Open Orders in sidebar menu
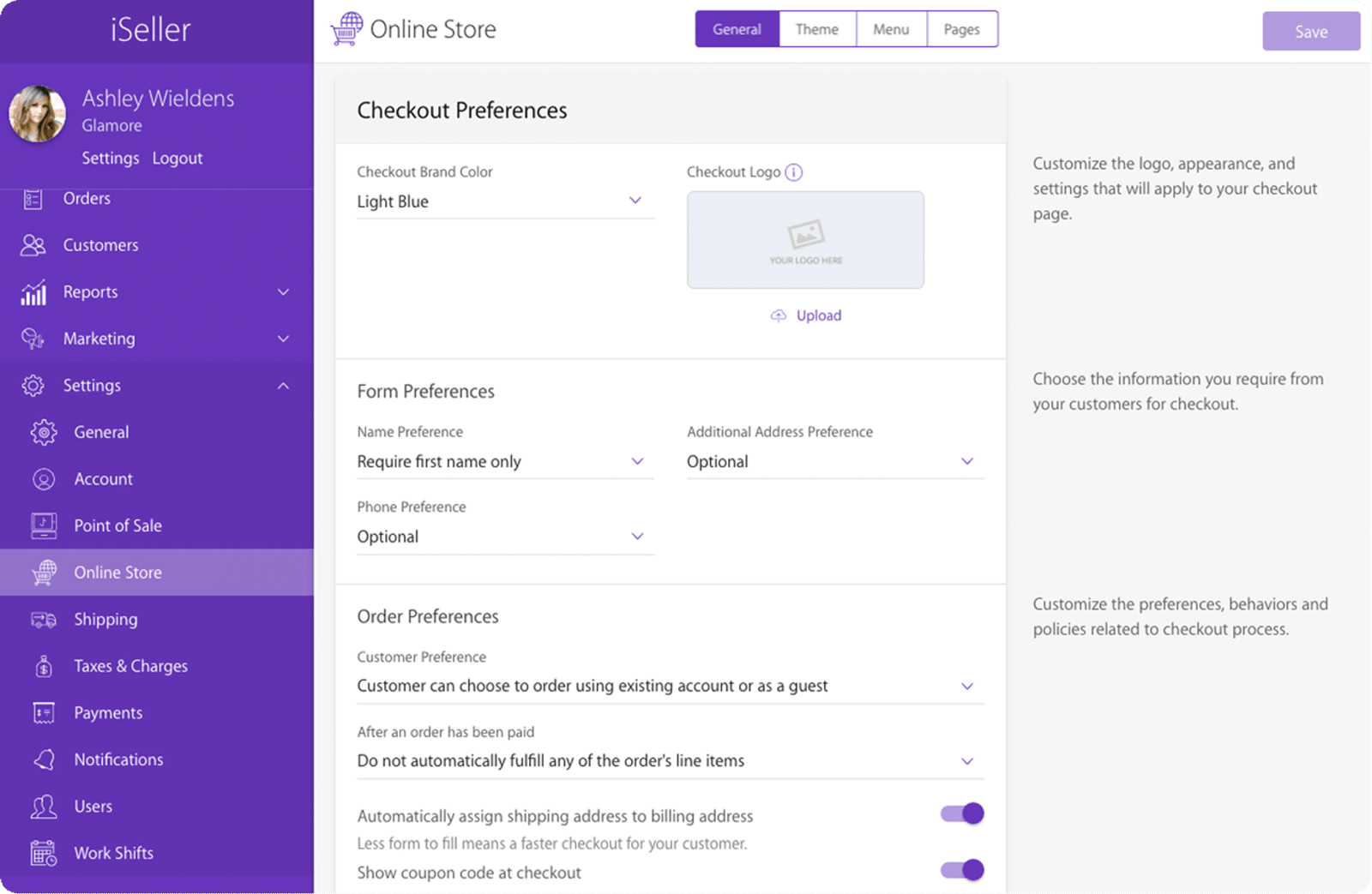1372x894 pixels. pyautogui.click(x=157, y=199)
